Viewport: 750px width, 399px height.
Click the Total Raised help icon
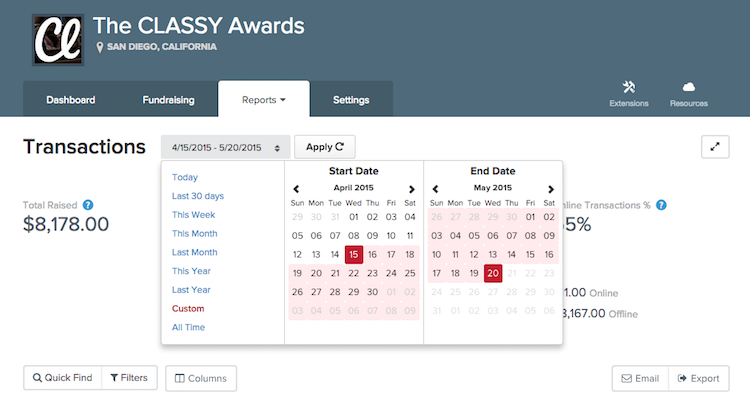pyautogui.click(x=88, y=205)
